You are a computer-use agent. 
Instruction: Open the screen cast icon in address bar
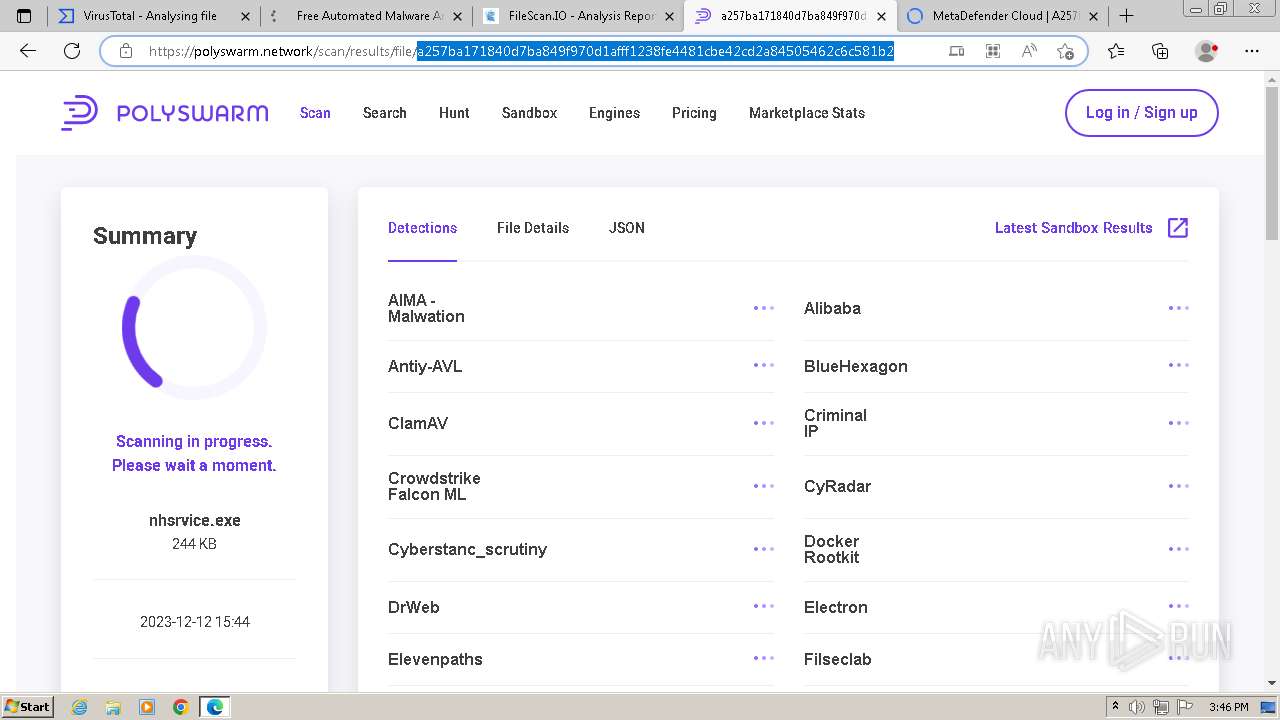(x=957, y=51)
